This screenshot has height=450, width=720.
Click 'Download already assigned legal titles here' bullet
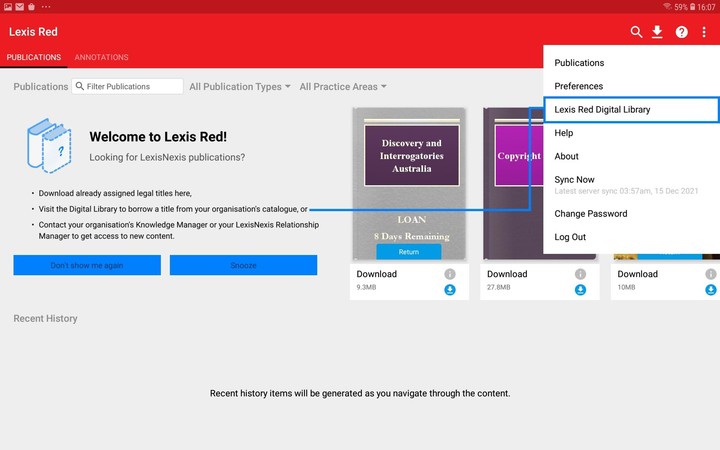115,193
